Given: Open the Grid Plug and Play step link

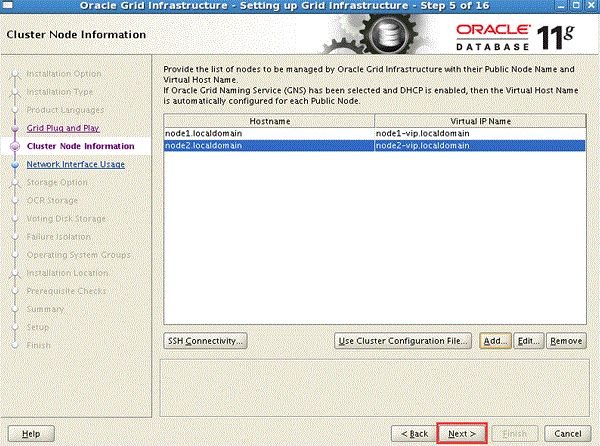Looking at the screenshot, I should (x=63, y=128).
